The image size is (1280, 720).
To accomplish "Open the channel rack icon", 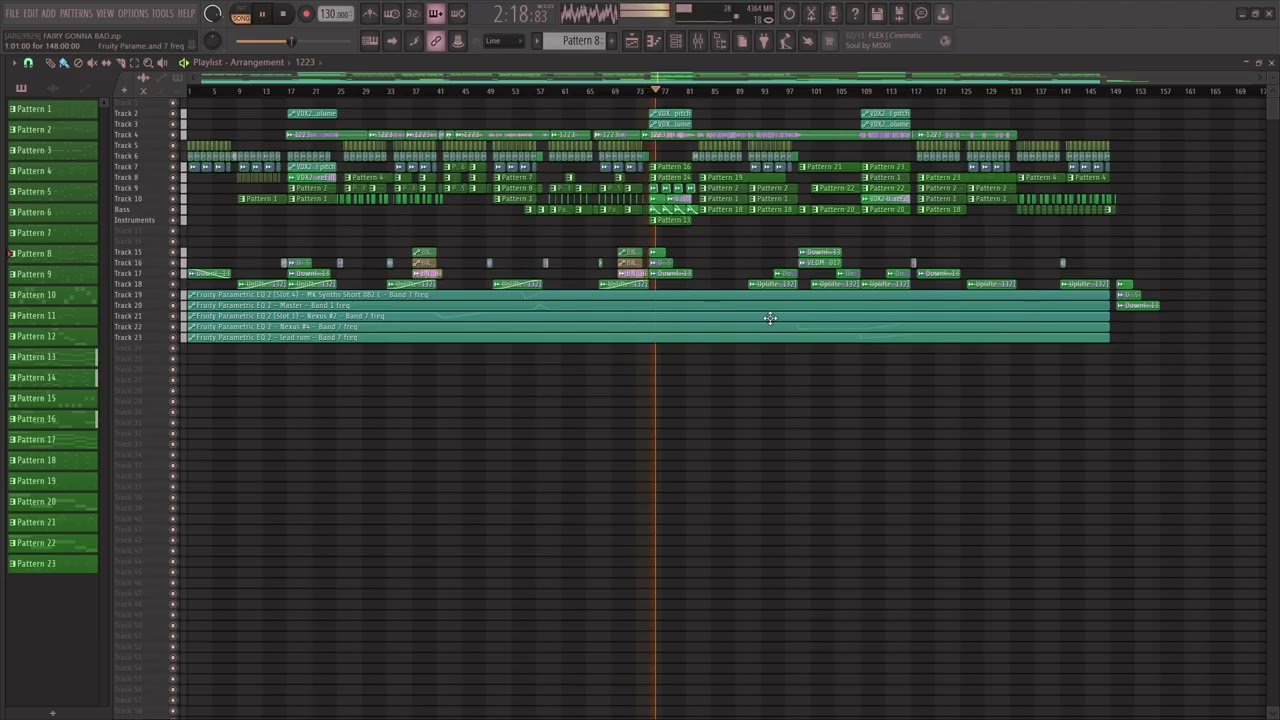I will coord(676,41).
